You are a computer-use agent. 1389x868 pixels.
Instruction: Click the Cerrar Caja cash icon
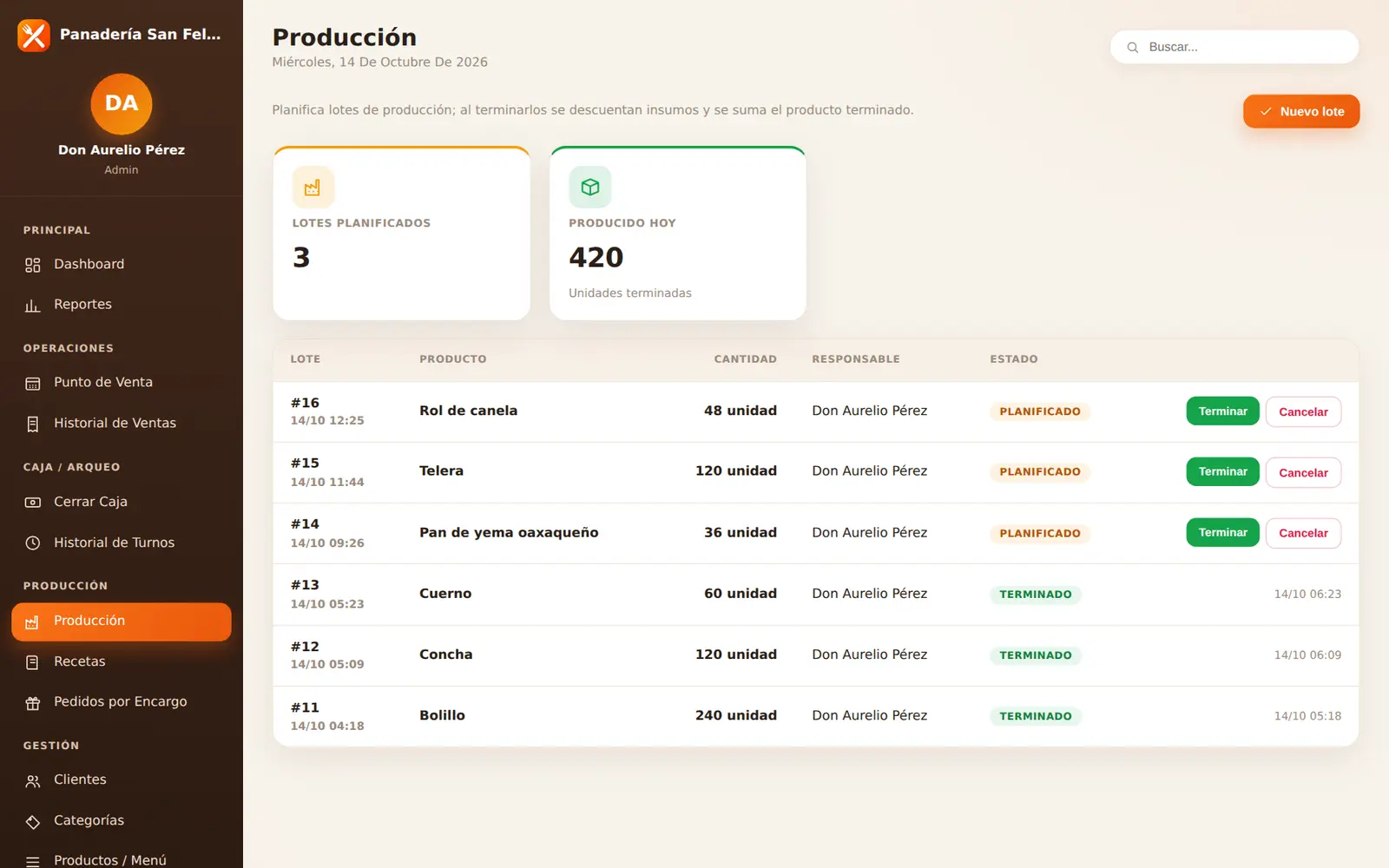tap(33, 503)
